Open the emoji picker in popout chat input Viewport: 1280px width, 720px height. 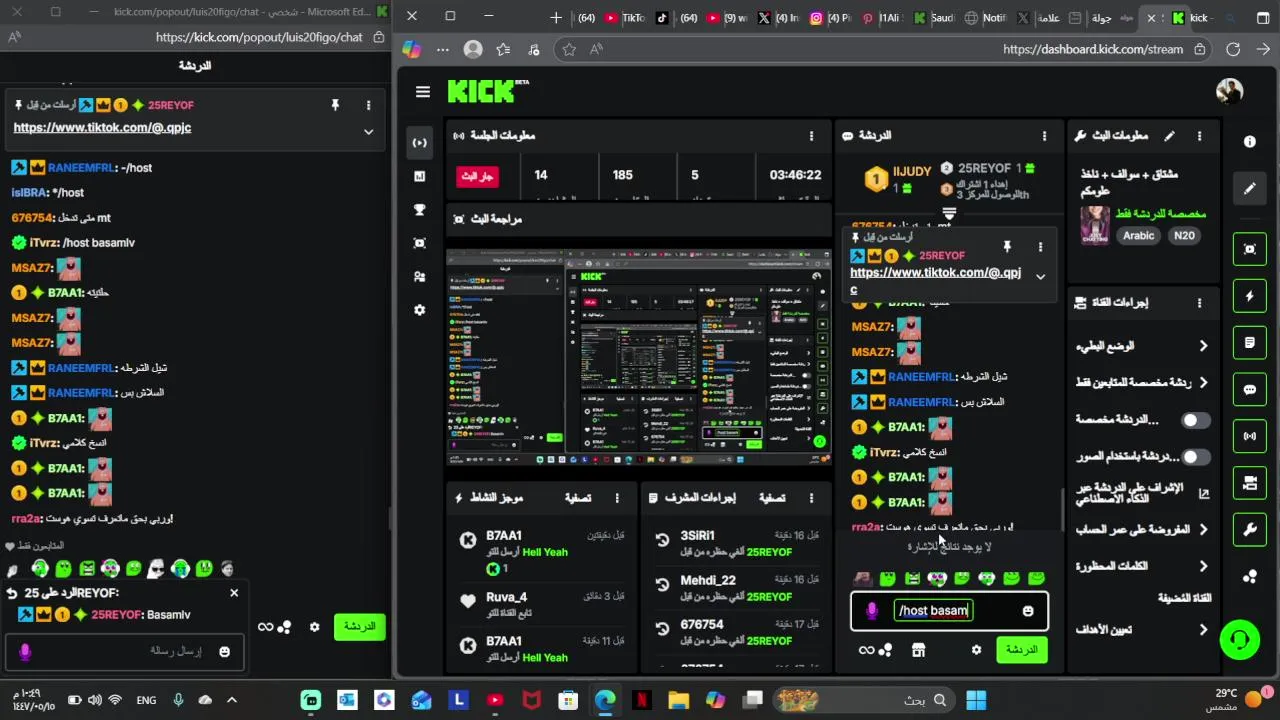[224, 652]
